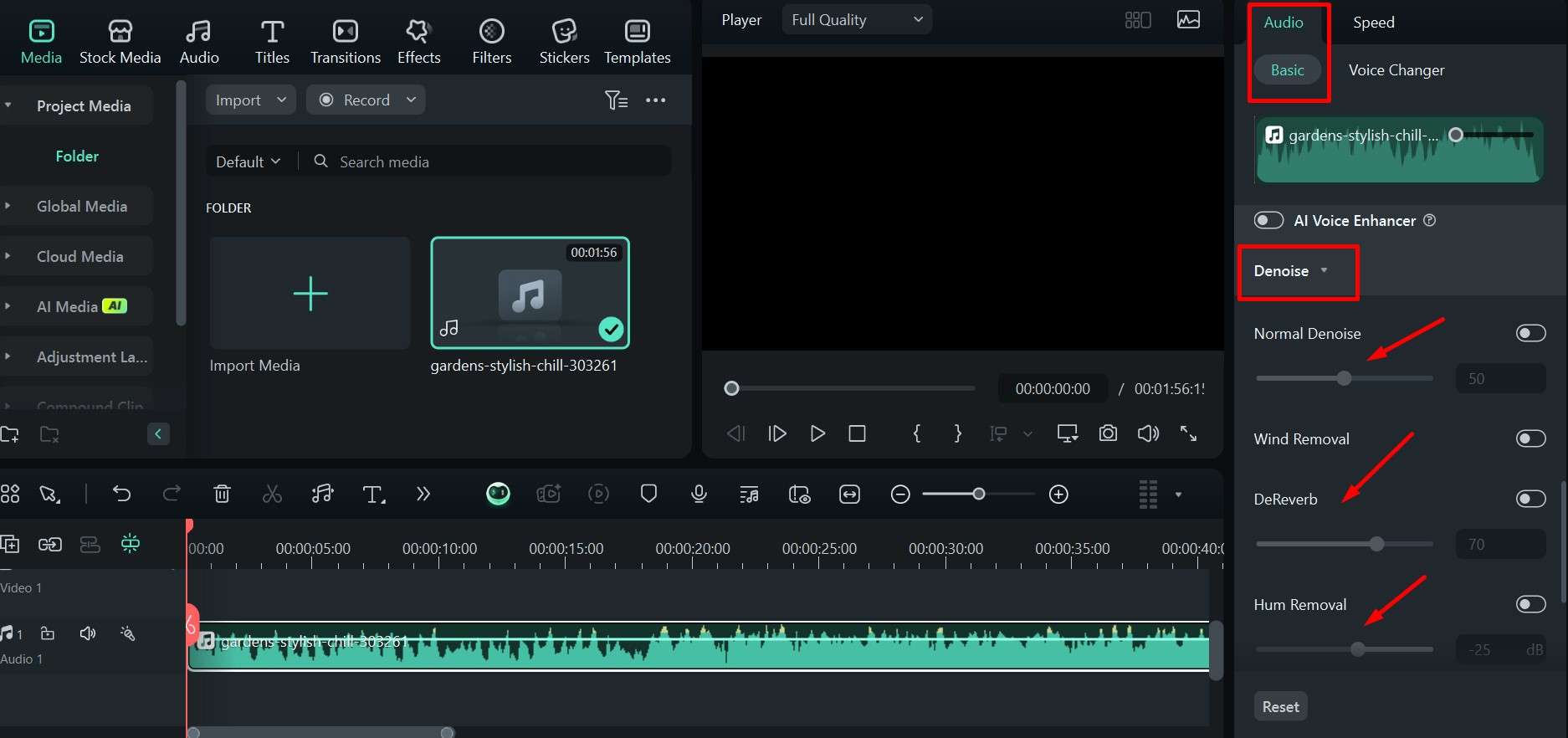
Task: Click the mark in curly brace icon
Action: click(917, 433)
